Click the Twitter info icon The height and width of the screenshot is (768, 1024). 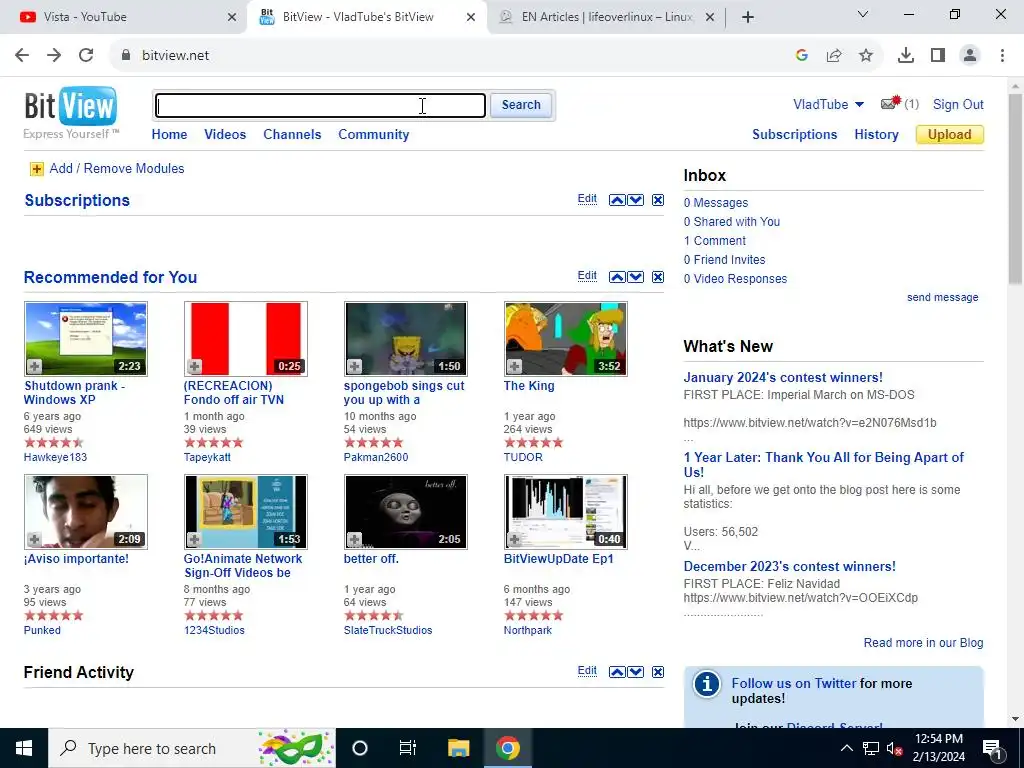tap(707, 684)
